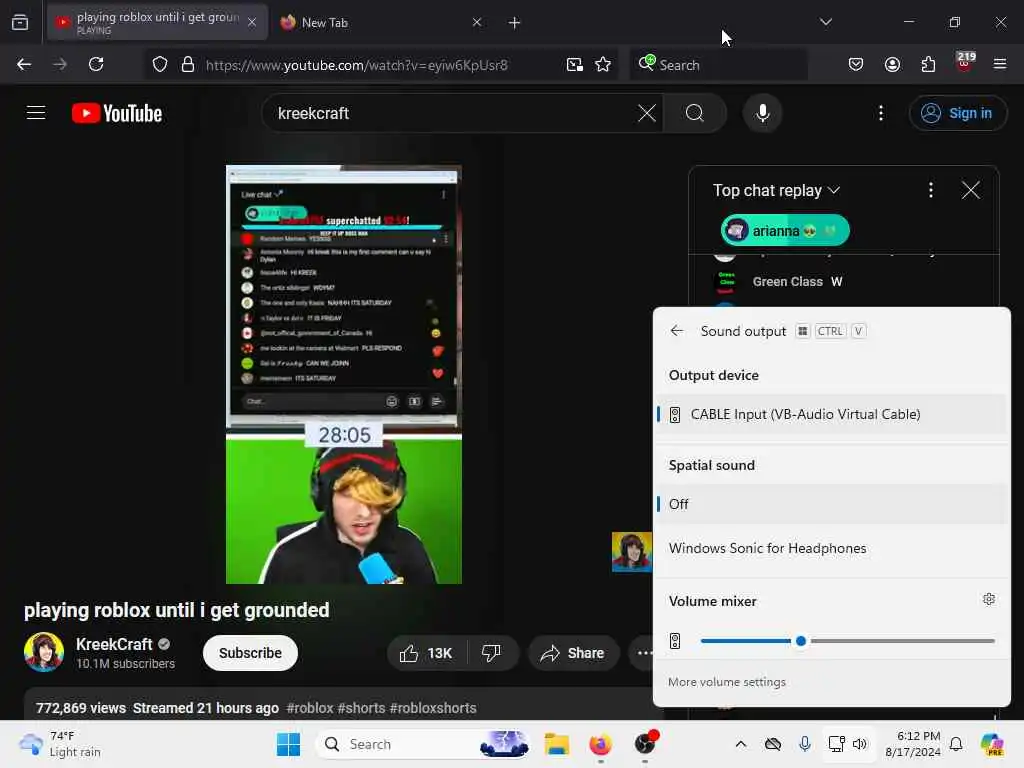Select CABLE Input output device
1024x768 pixels.
pos(831,415)
